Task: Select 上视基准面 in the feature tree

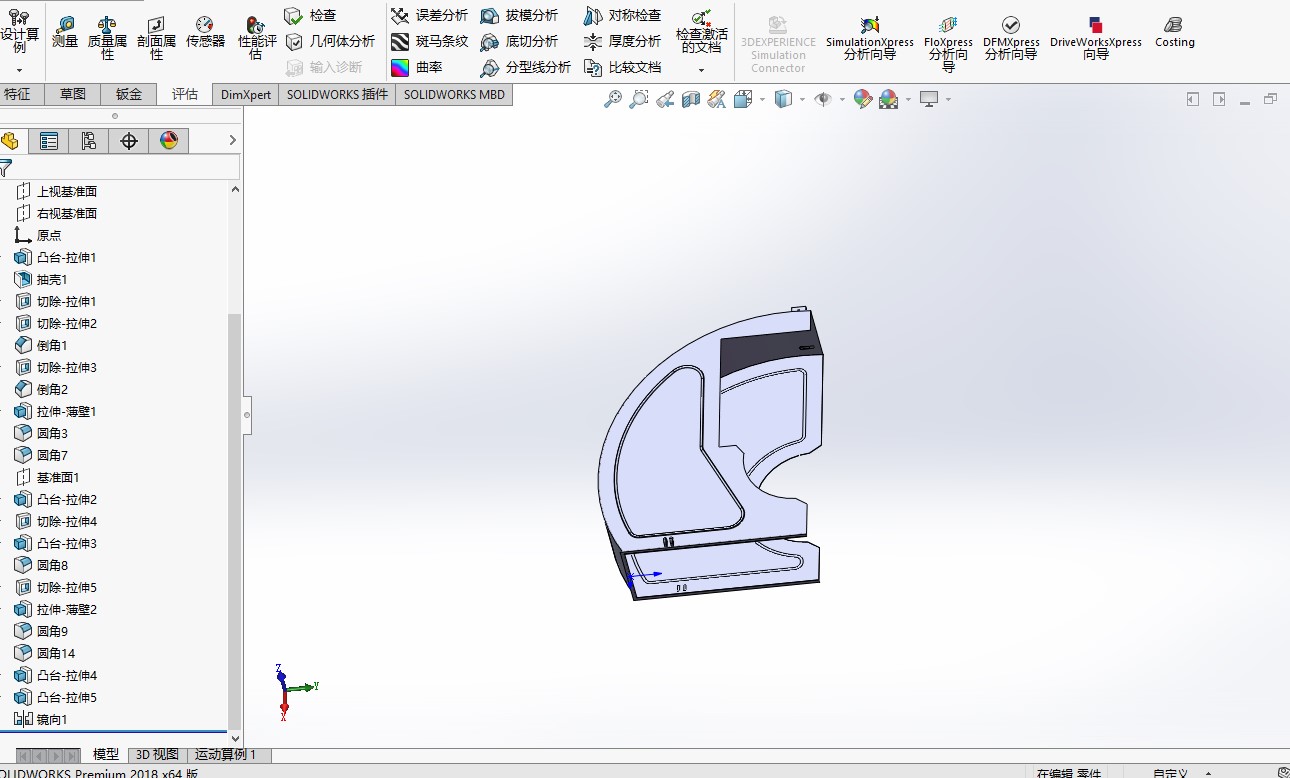Action: tap(67, 191)
